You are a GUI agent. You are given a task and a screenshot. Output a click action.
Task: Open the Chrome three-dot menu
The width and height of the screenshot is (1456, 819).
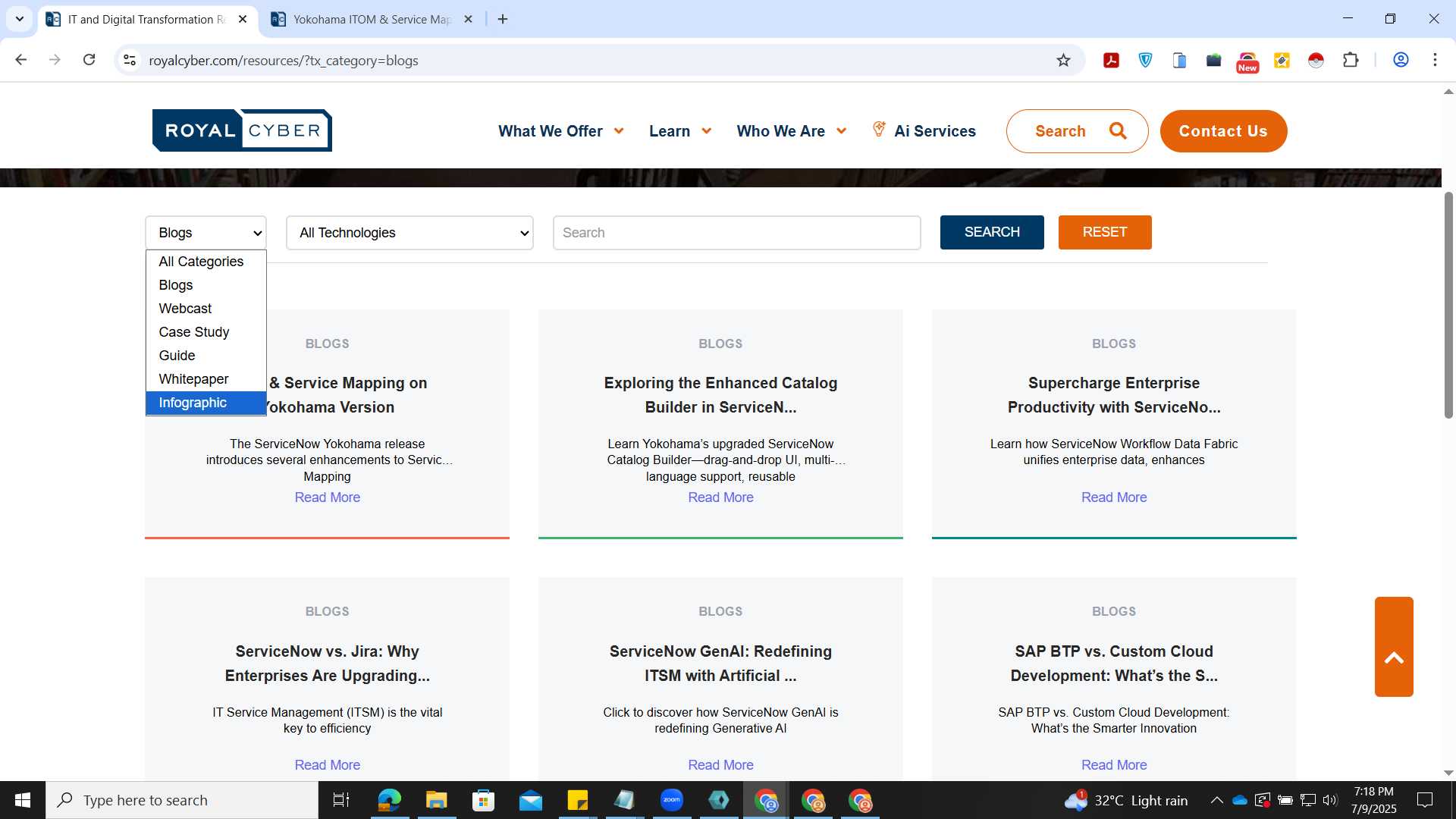click(x=1435, y=60)
